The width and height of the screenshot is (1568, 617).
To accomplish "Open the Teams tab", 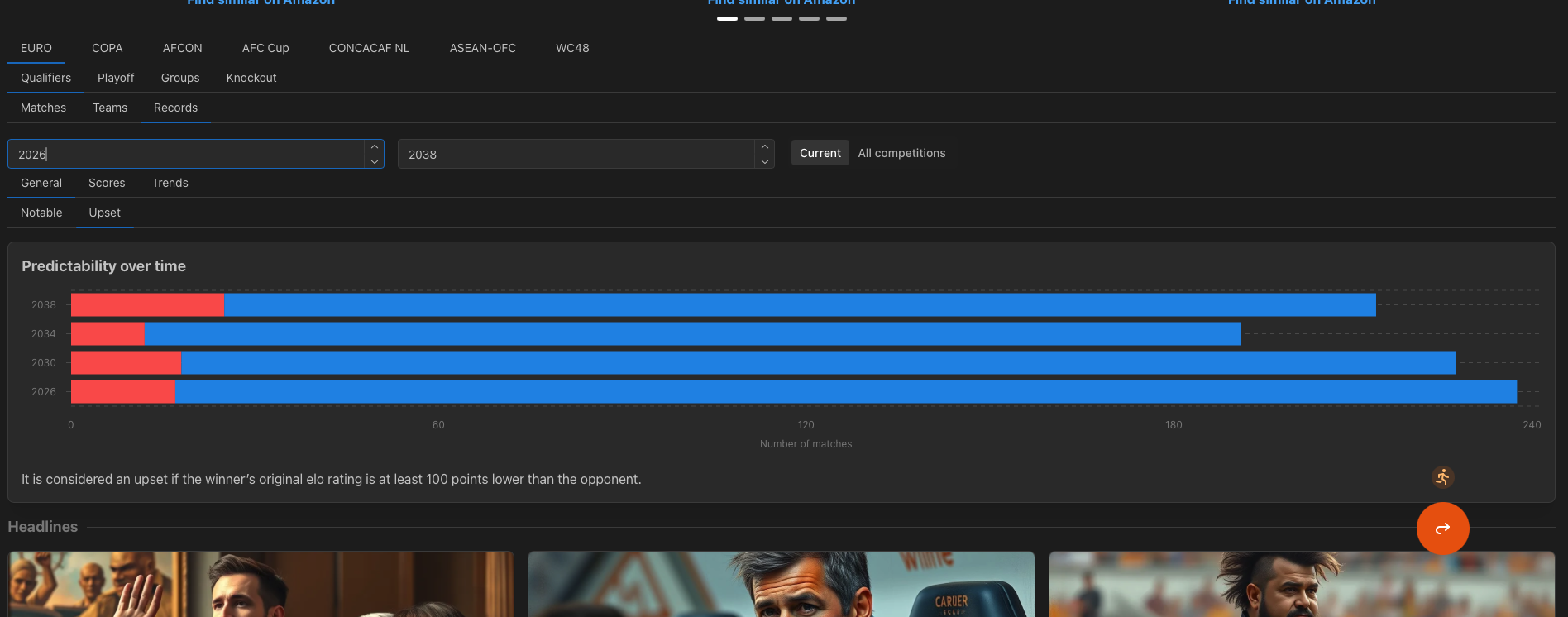I will [x=110, y=108].
